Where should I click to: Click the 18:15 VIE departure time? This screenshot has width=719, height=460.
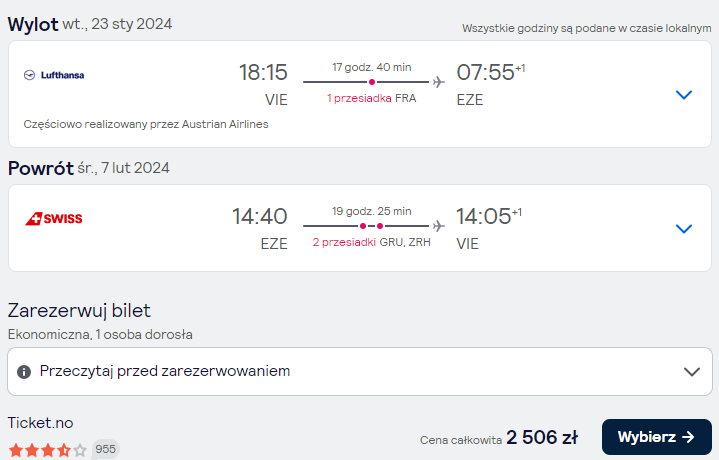[x=263, y=72]
